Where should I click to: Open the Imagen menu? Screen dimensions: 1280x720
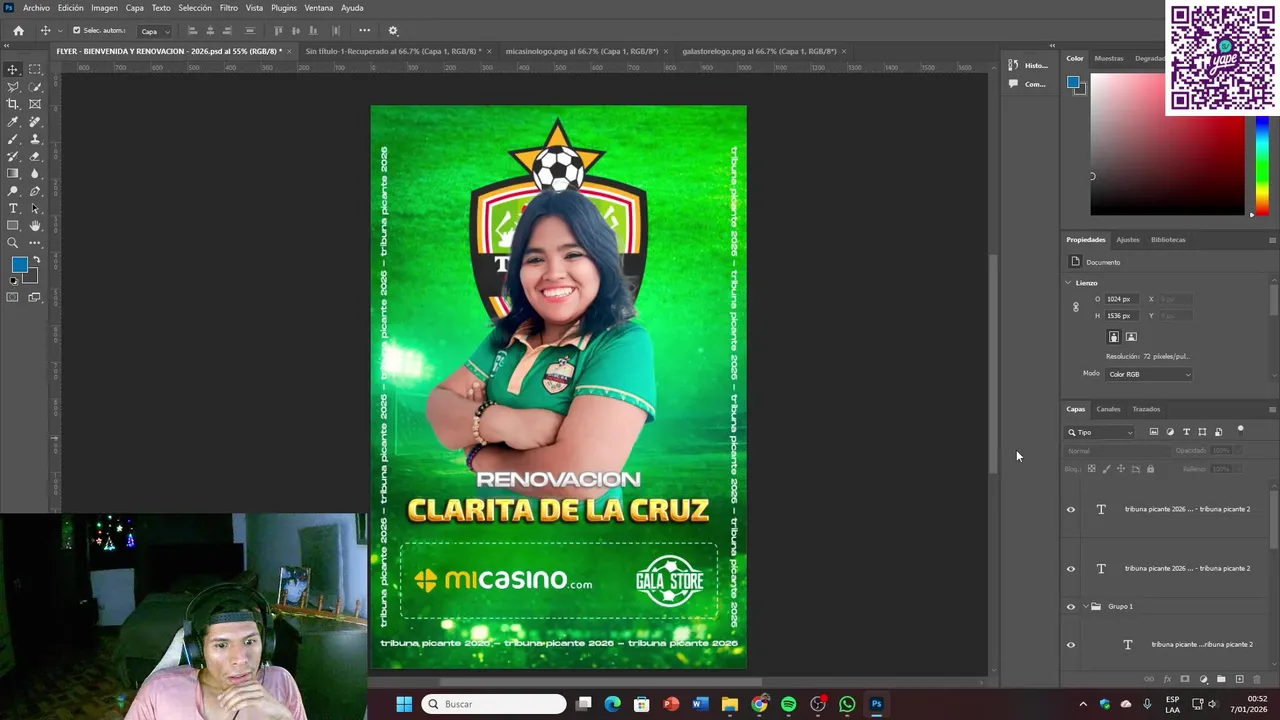point(104,8)
